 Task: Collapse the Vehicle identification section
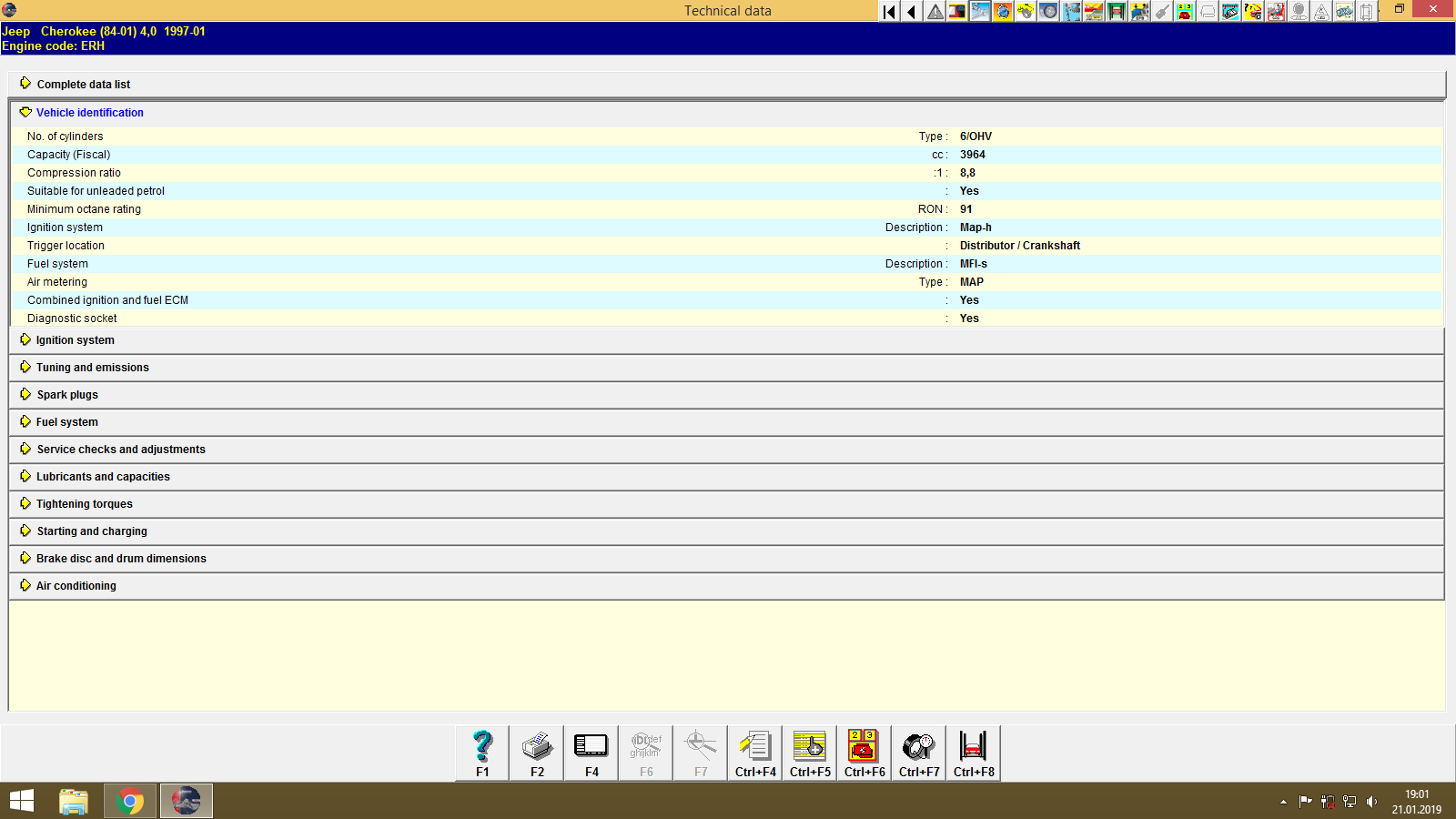click(x=88, y=112)
